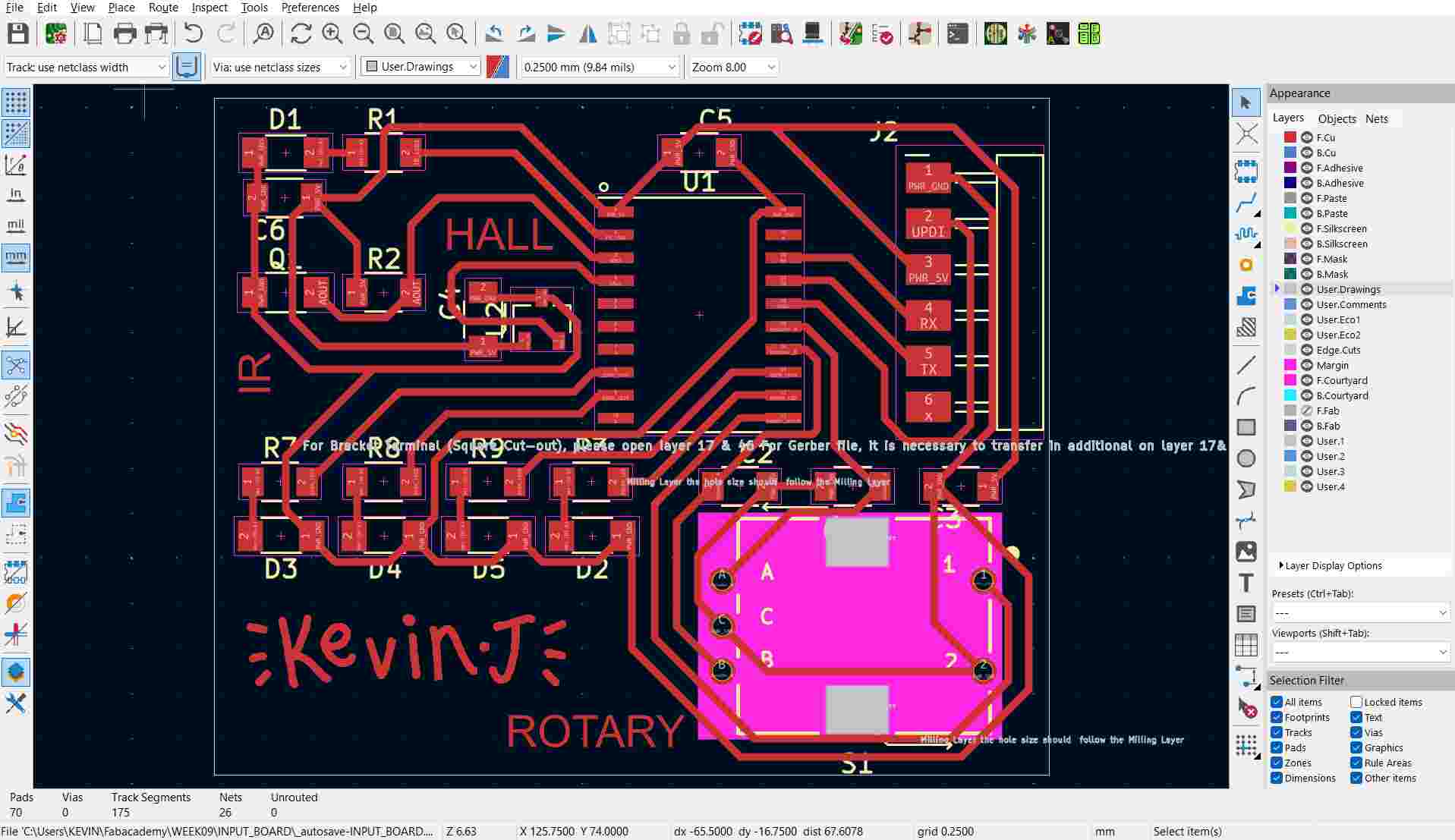Switch to the Objects tab

[1337, 118]
